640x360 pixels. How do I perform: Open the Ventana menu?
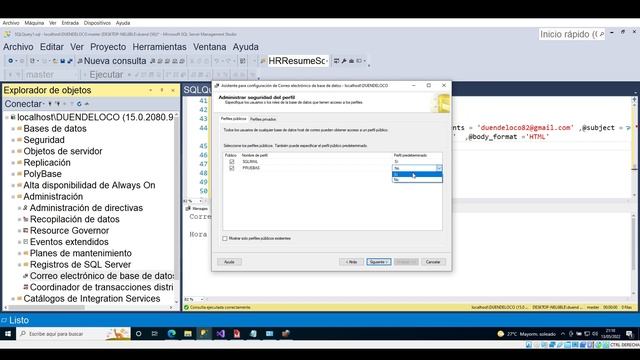(209, 47)
